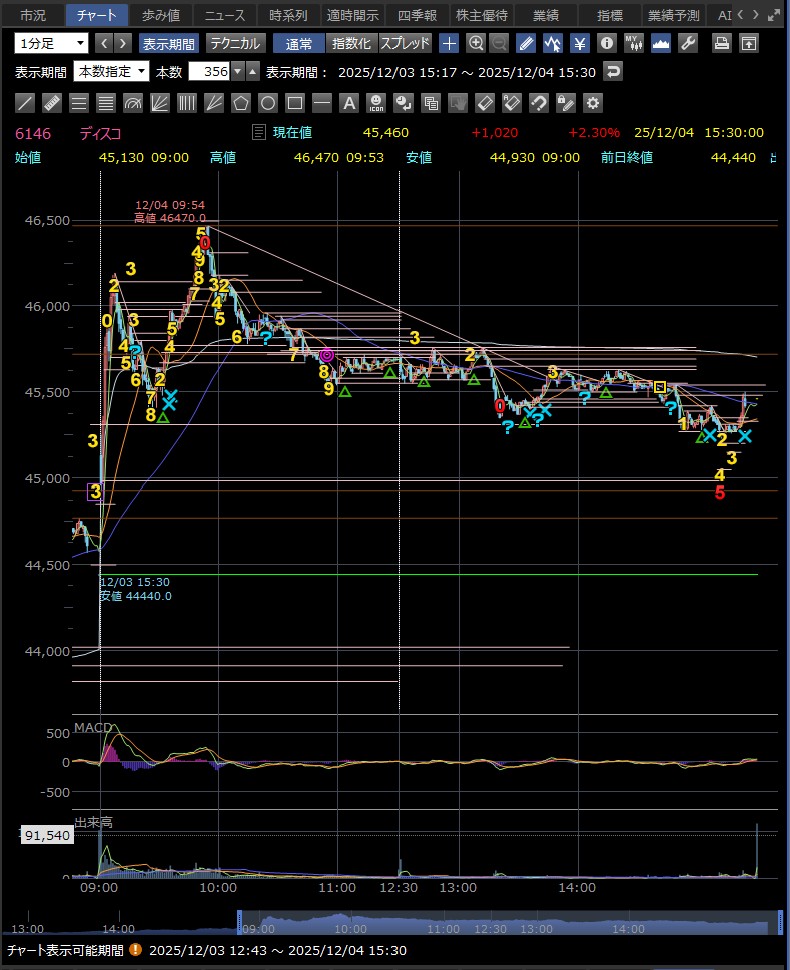Expand the 本数 count dropdown arrow
790x970 pixels.
tap(236, 71)
